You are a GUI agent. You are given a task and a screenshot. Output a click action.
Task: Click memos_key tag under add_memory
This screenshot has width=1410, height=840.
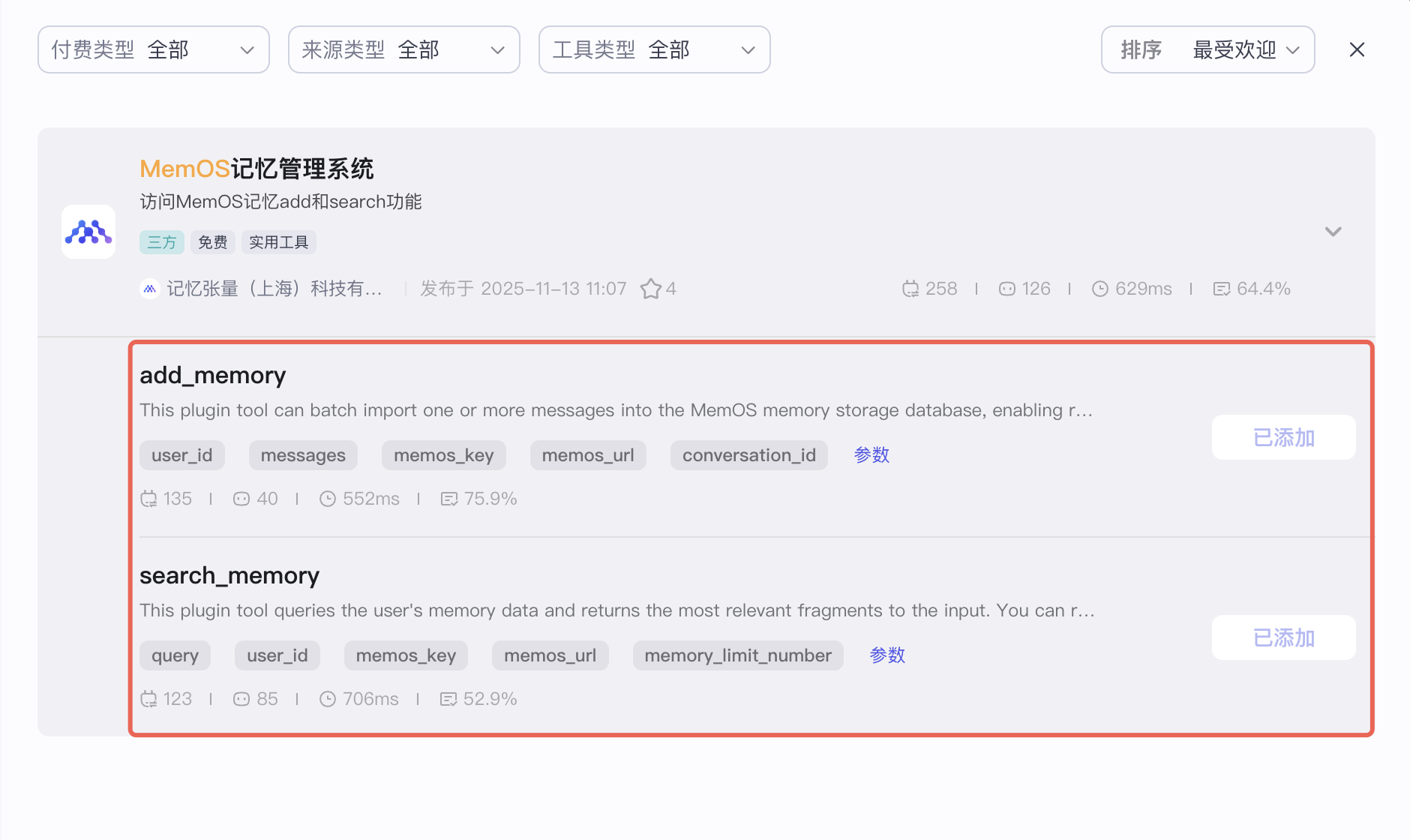point(444,455)
